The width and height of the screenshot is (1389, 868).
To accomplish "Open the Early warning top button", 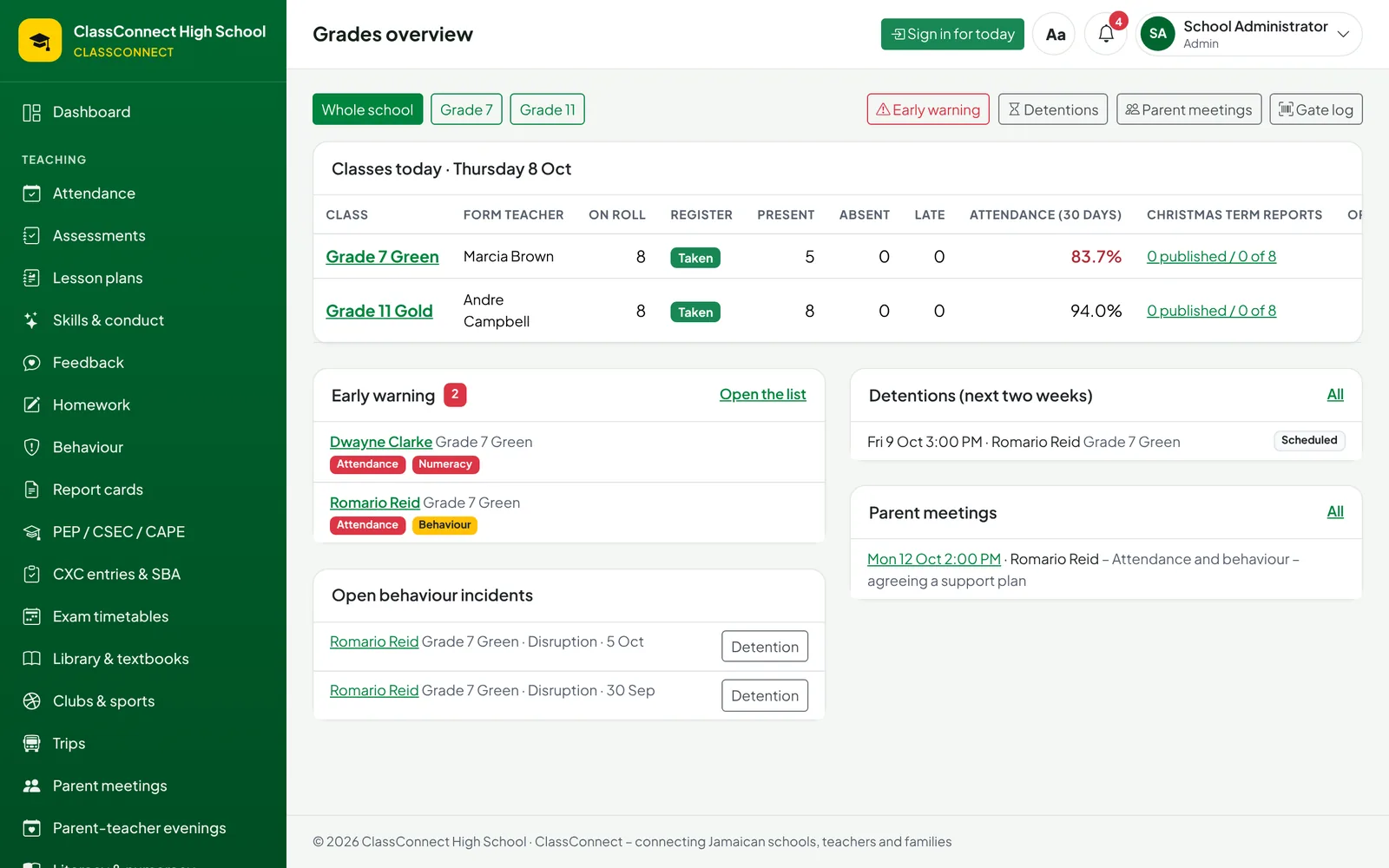I will (928, 109).
